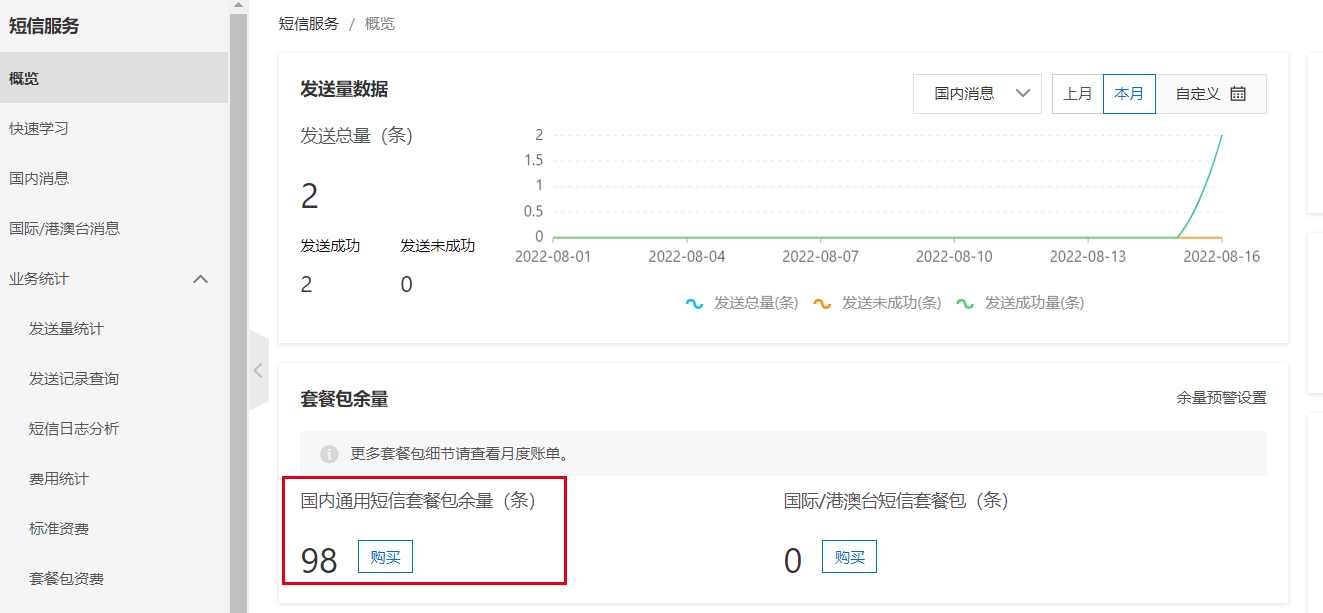The height and width of the screenshot is (613, 1323).
Task: Collapse the sidebar using the chevron arrow
Action: click(258, 370)
